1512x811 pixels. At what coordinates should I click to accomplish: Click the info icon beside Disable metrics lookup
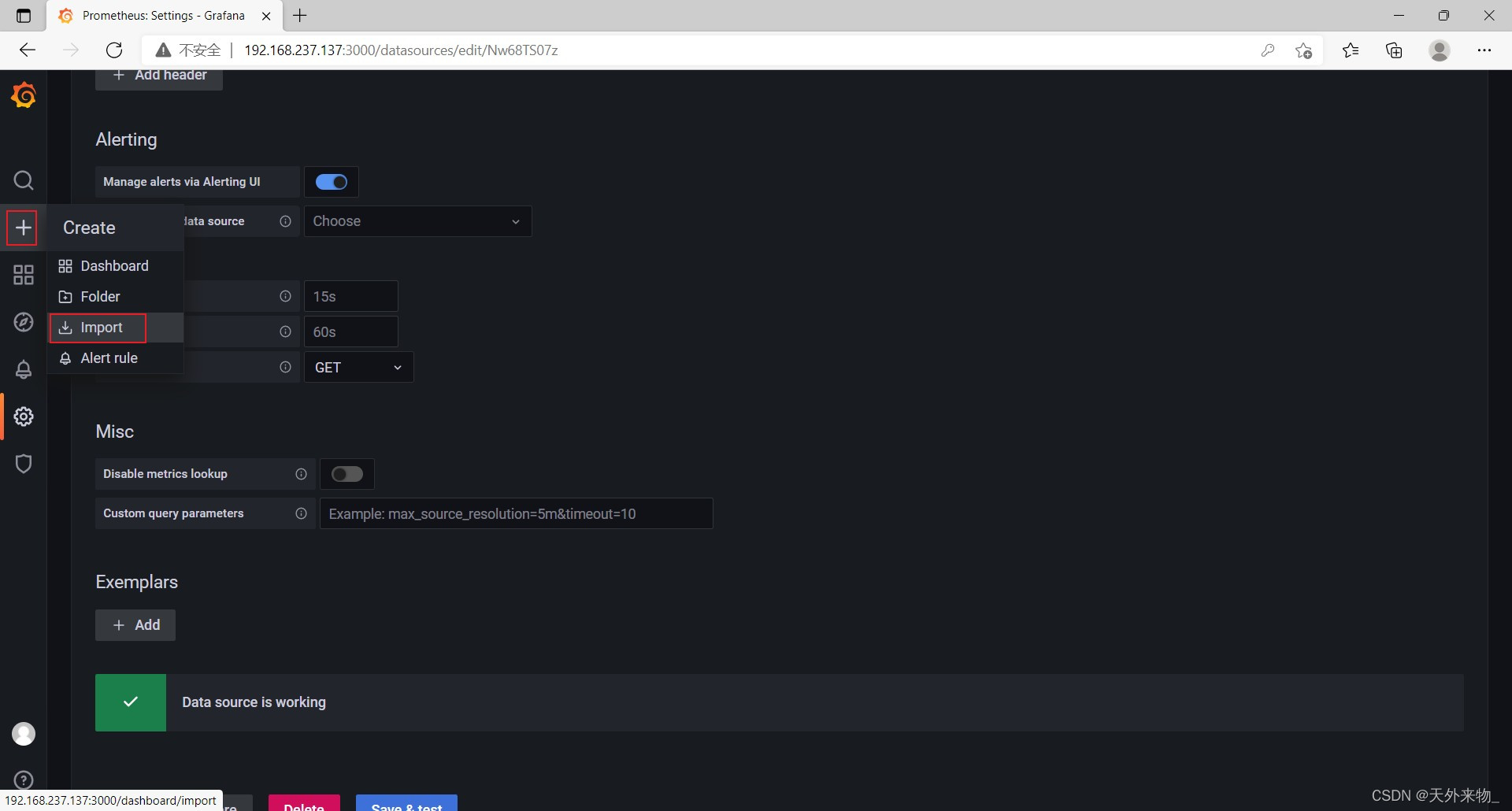coord(301,474)
